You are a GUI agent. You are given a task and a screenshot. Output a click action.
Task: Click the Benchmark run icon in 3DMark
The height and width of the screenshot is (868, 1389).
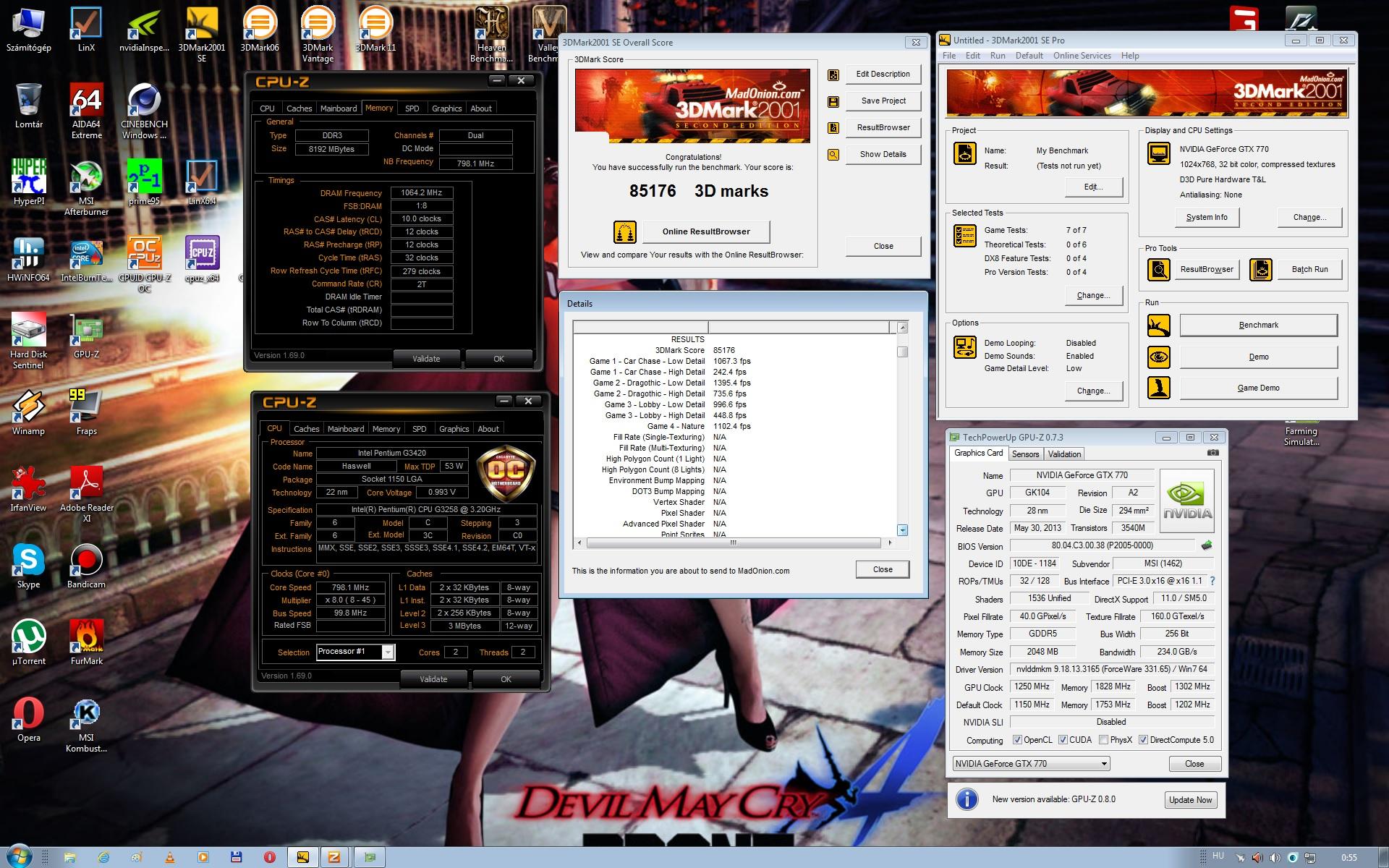[1159, 325]
